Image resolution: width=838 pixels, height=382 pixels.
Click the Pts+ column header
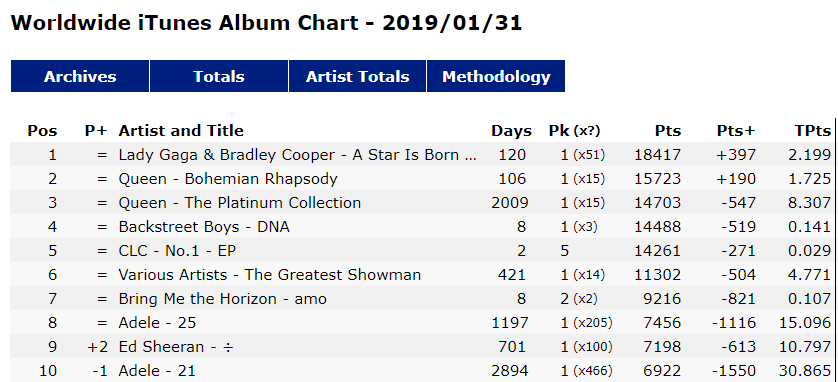point(736,131)
